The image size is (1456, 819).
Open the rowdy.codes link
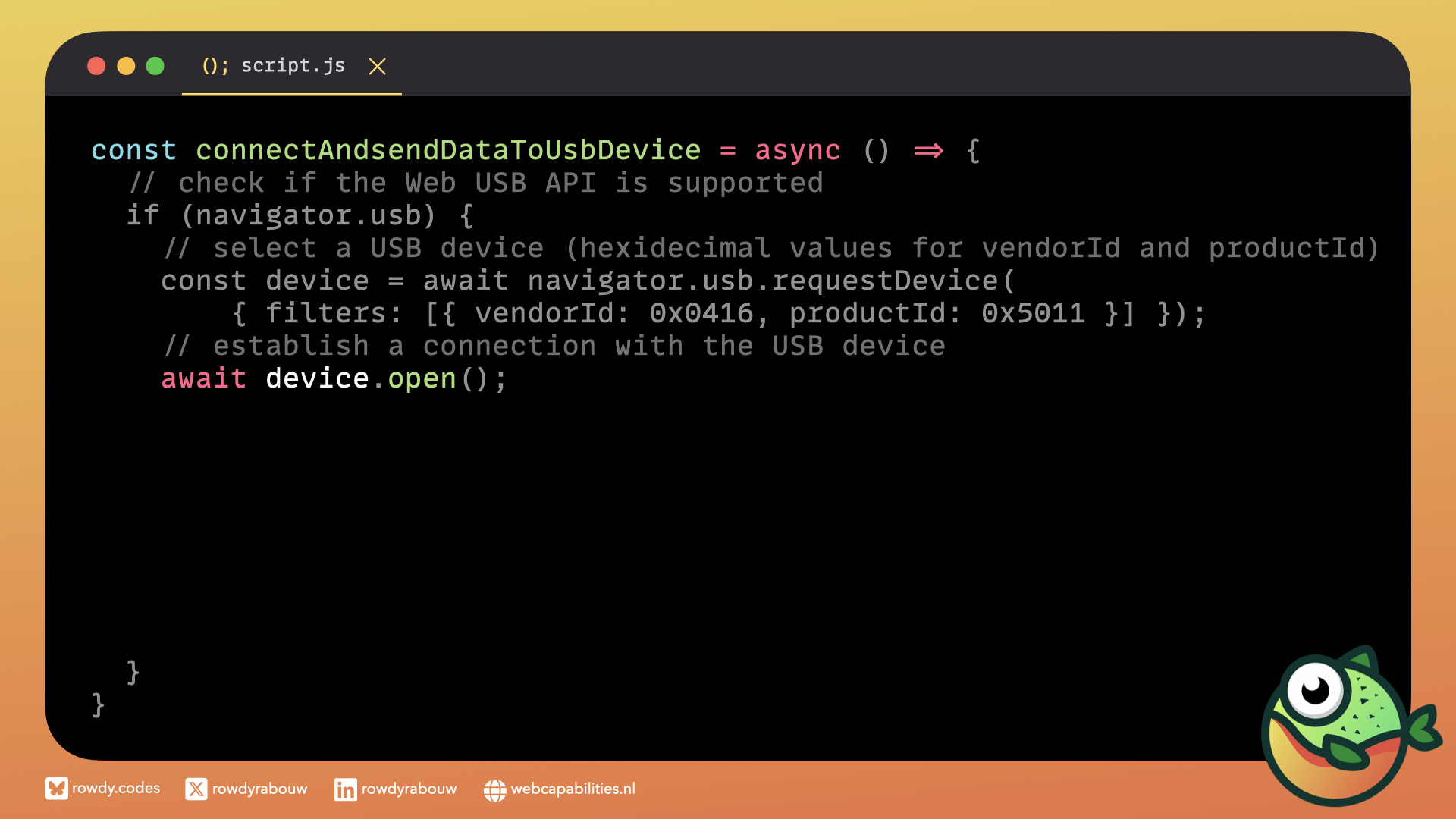[x=116, y=789]
